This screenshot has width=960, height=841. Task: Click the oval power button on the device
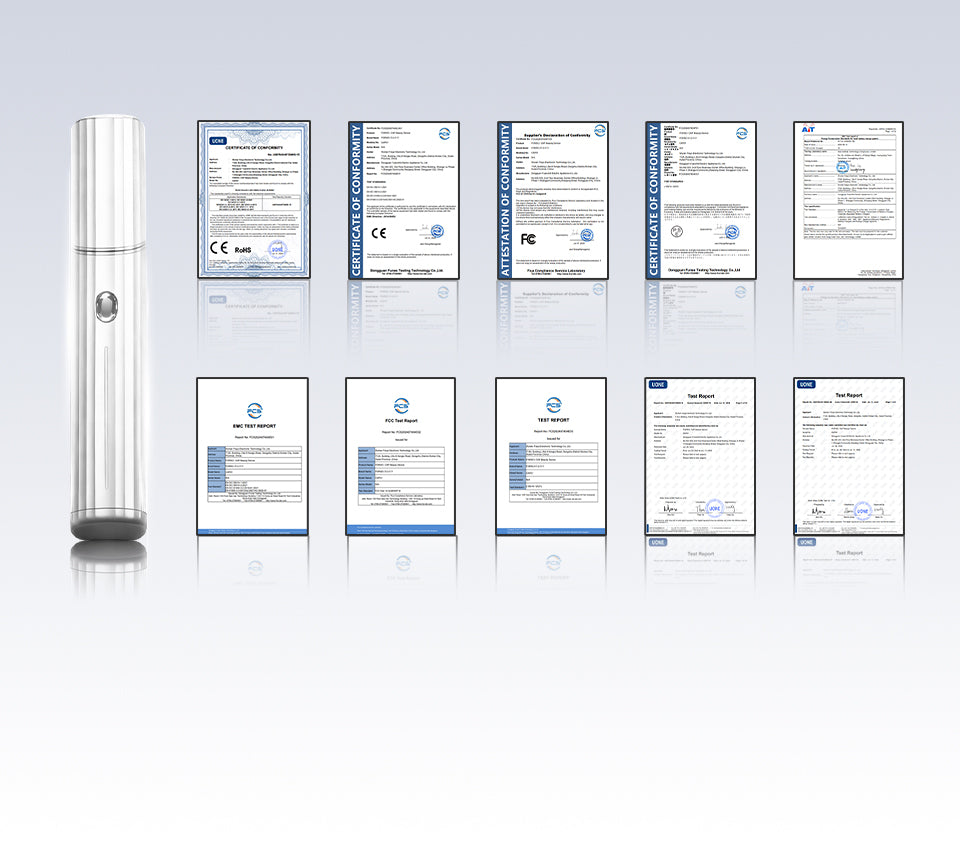pos(104,306)
